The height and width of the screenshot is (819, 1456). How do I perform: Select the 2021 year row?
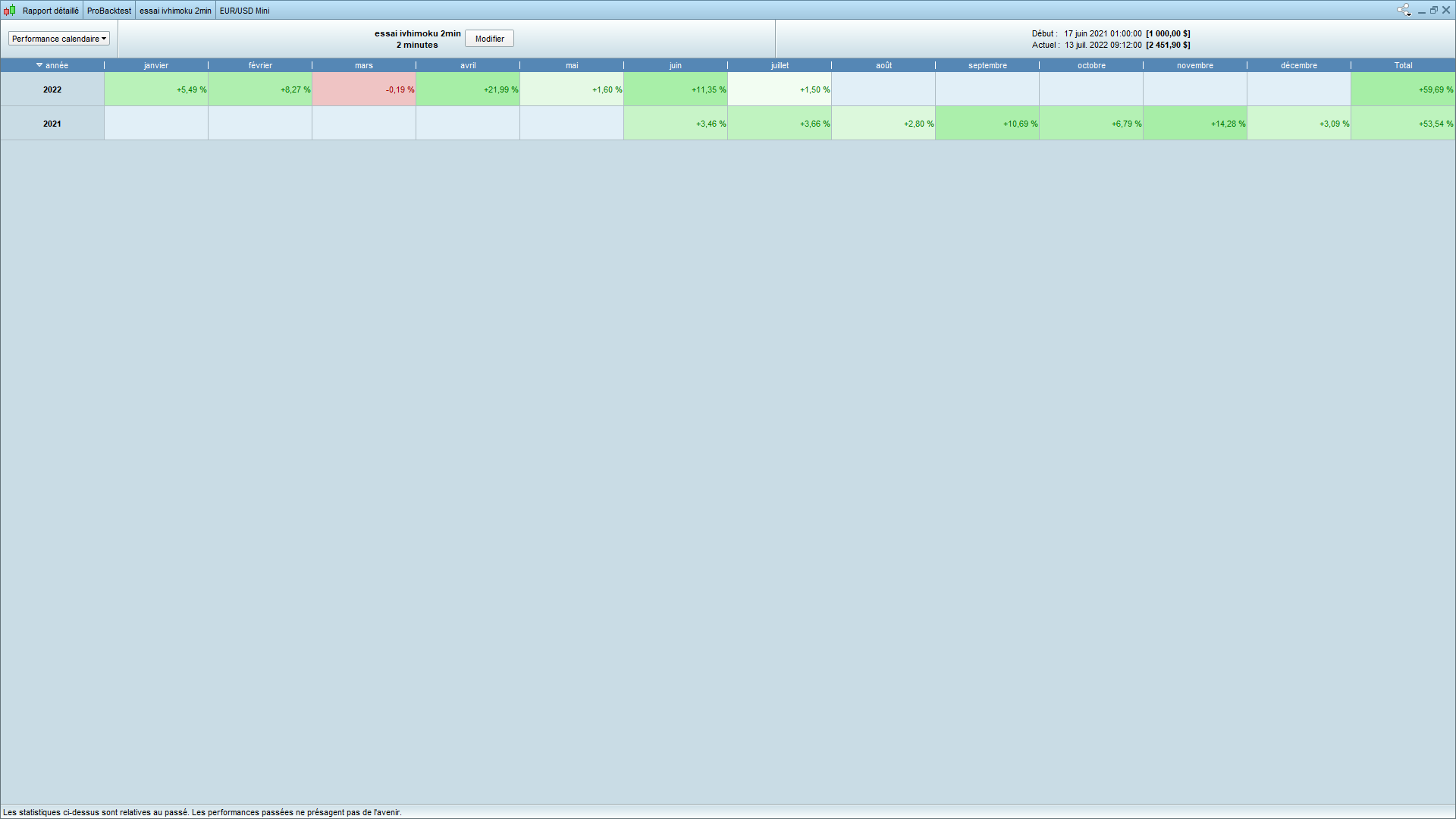52,124
